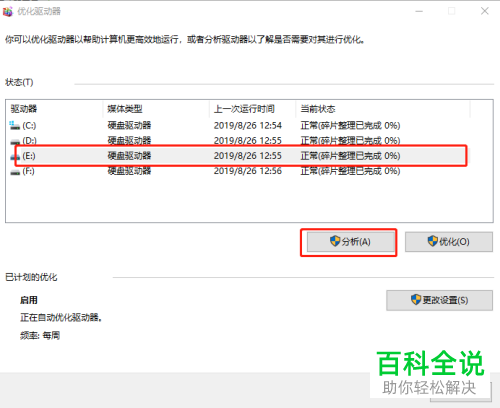Click D: row status text
500x408 pixels.
pos(350,141)
